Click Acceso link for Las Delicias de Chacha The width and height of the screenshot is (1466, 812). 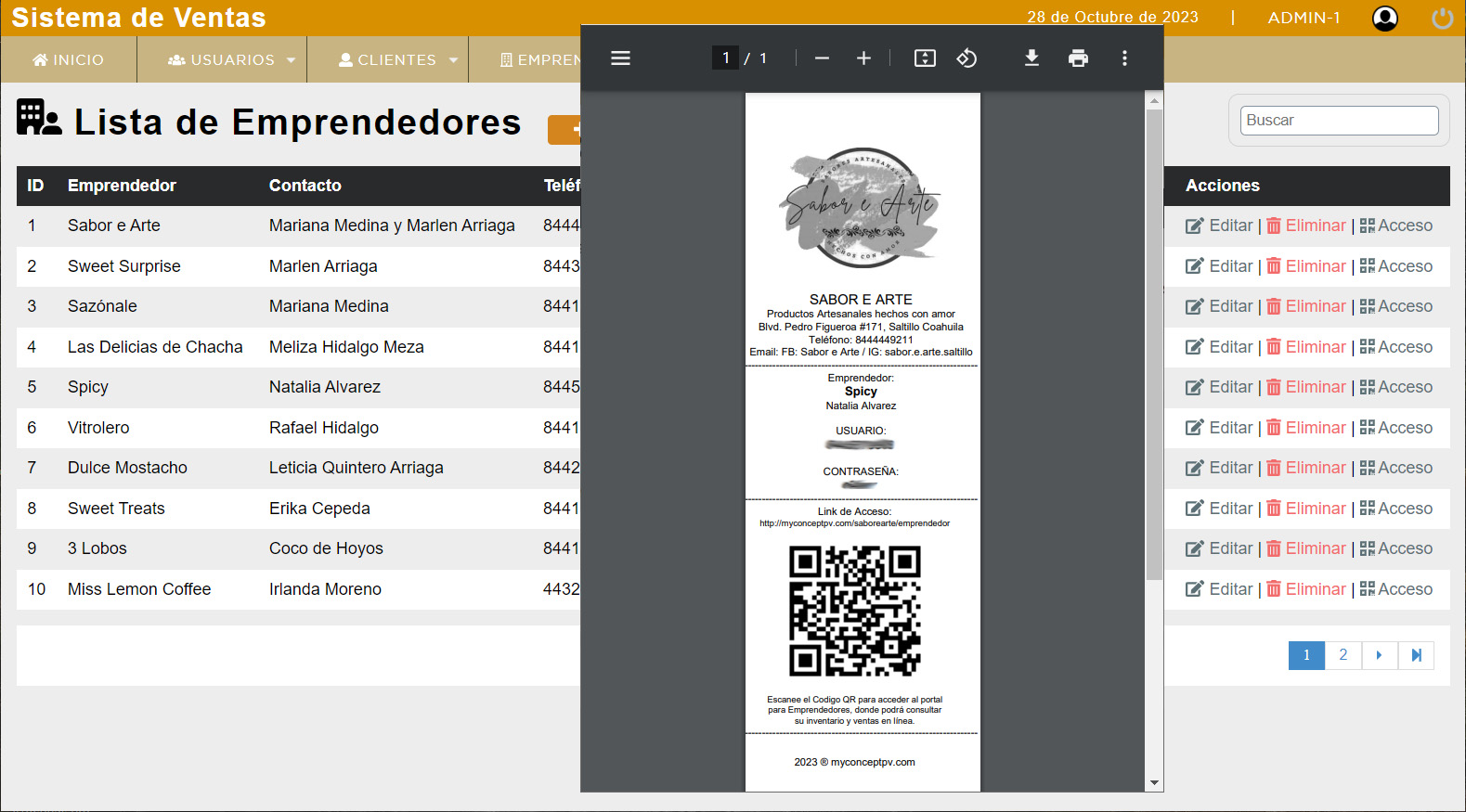pyautogui.click(x=1406, y=347)
